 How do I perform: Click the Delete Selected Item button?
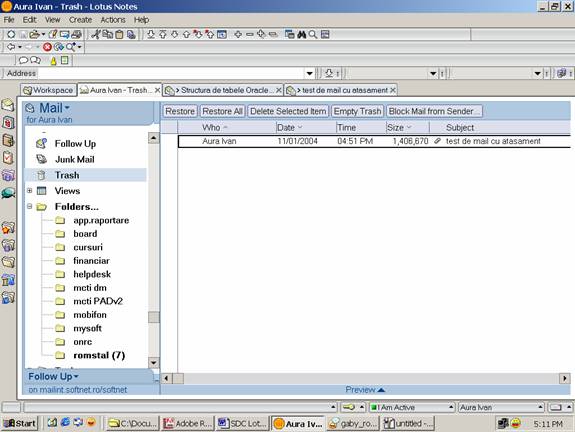[288, 111]
